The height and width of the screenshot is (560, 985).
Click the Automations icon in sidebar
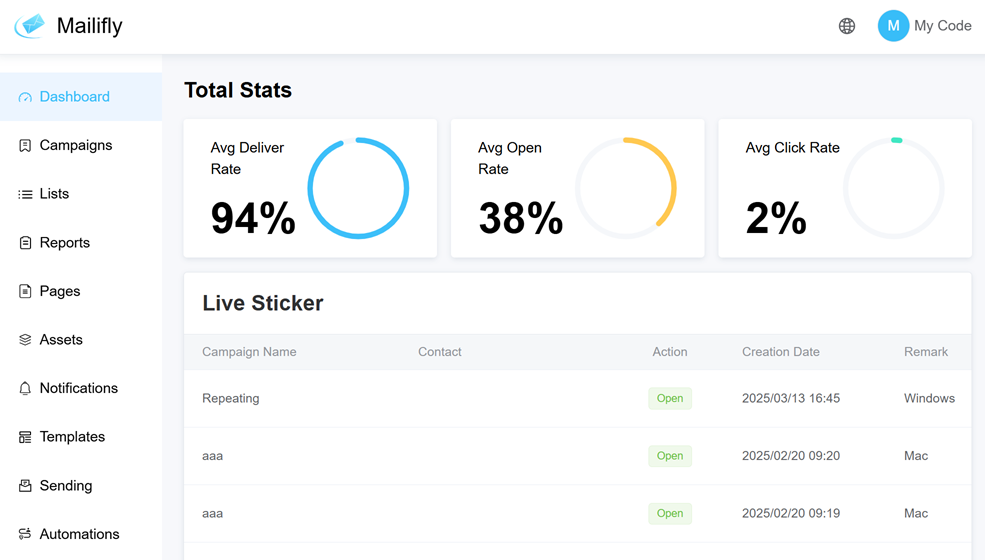coord(25,534)
